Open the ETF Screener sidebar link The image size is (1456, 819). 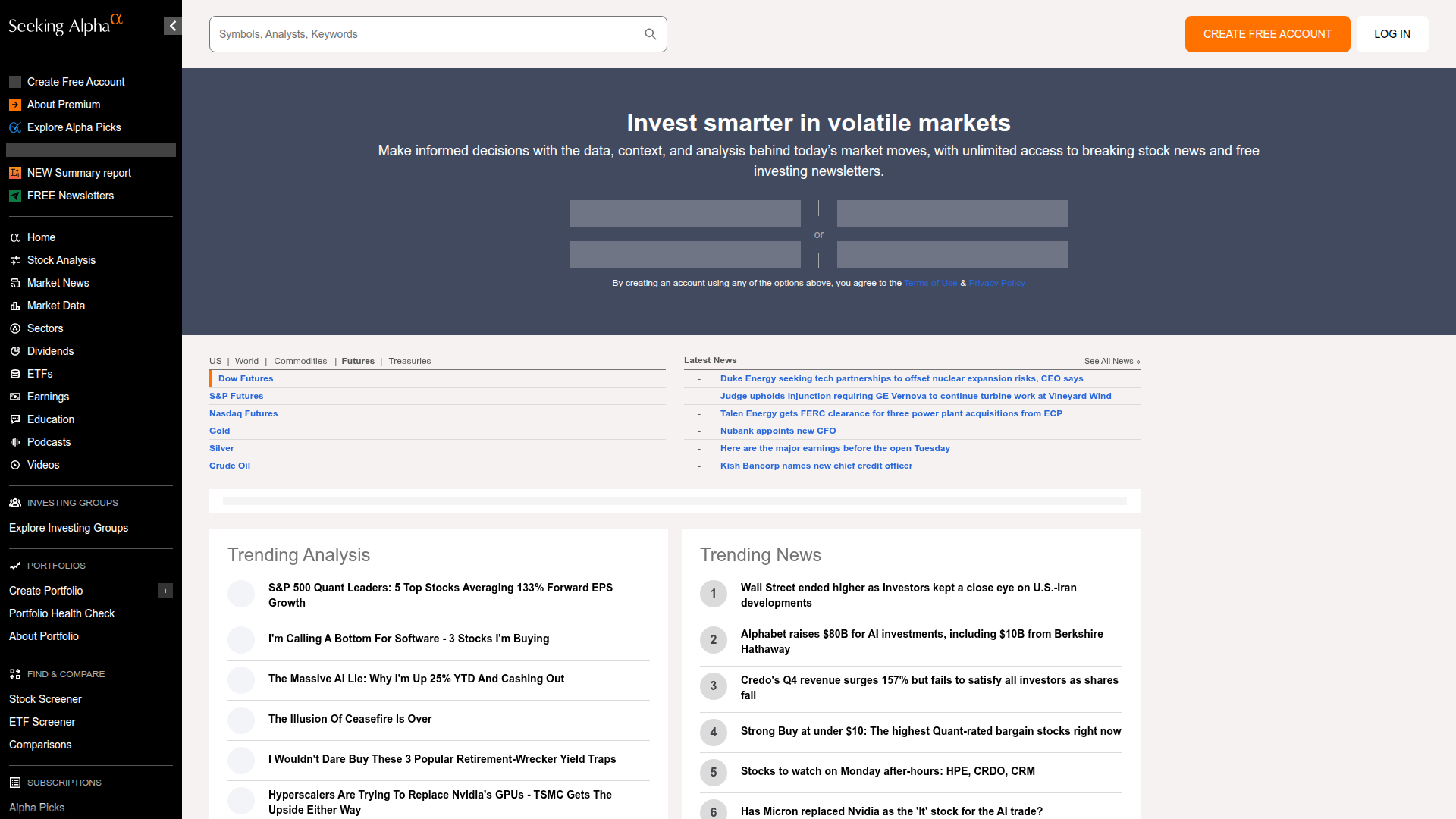tap(42, 722)
